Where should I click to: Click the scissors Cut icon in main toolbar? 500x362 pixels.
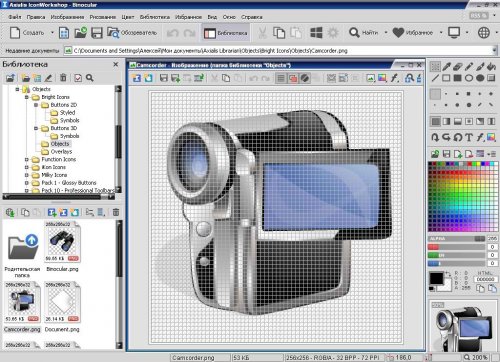(x=262, y=33)
